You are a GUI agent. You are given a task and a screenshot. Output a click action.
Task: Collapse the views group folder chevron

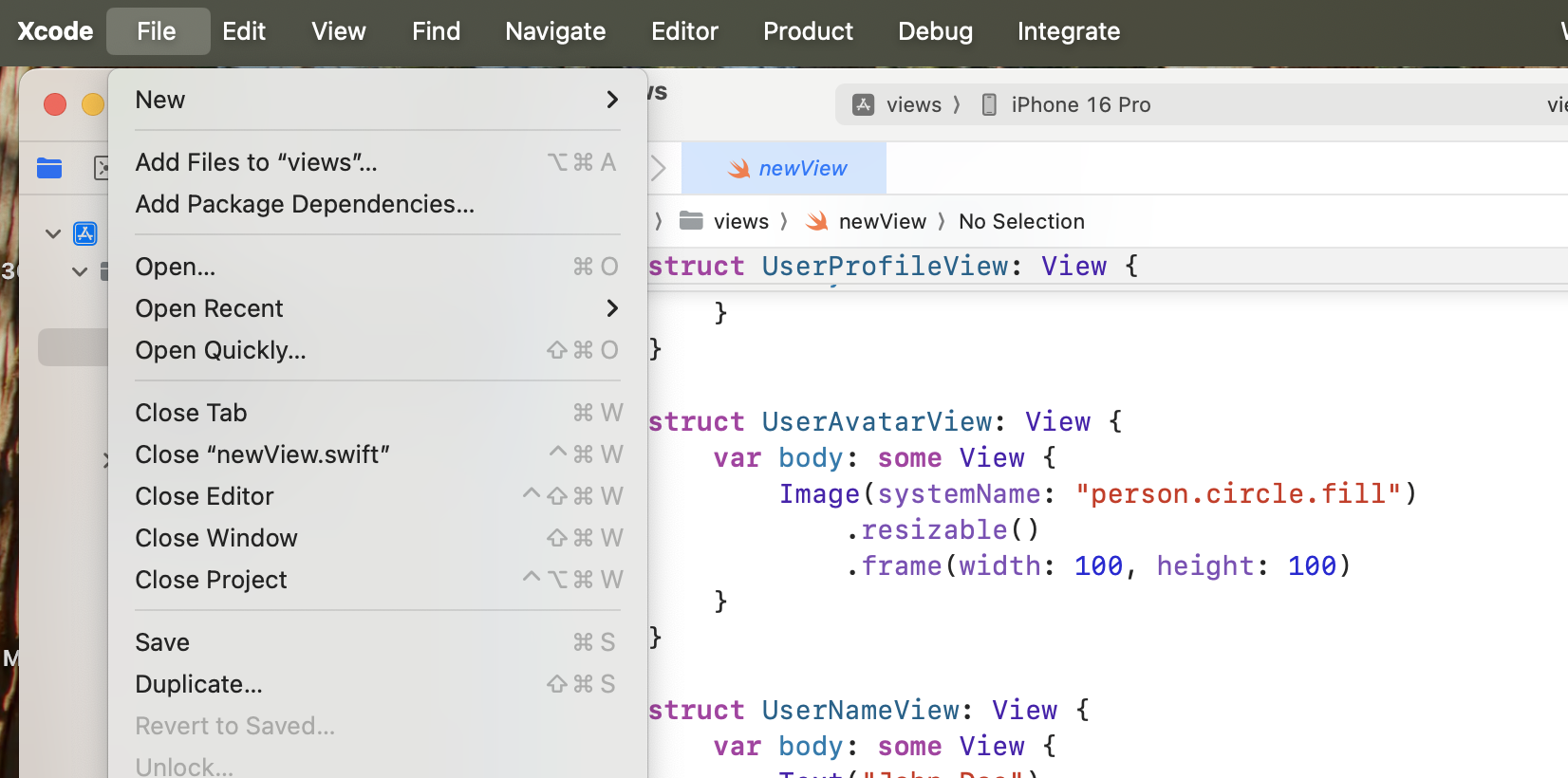(x=80, y=272)
